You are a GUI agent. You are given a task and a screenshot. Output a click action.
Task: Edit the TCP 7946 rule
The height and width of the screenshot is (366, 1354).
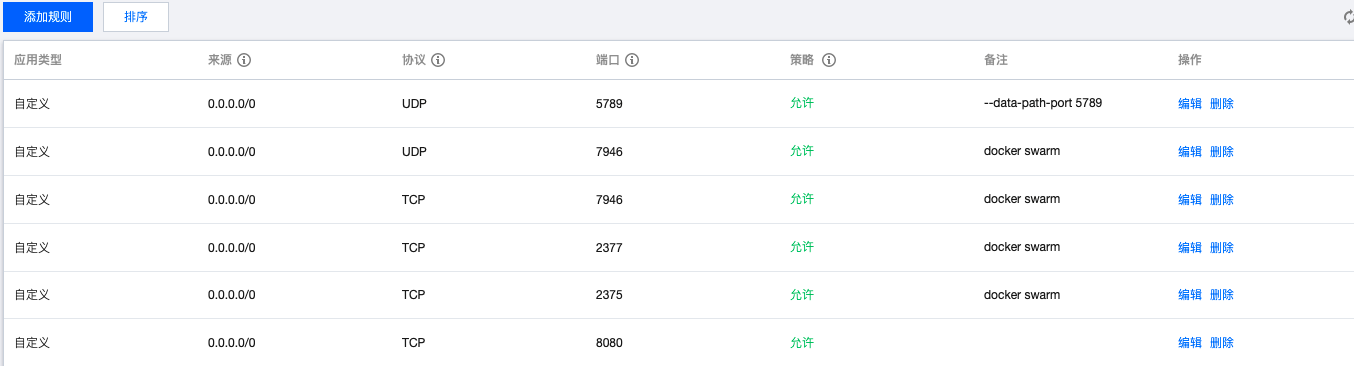(x=1190, y=199)
